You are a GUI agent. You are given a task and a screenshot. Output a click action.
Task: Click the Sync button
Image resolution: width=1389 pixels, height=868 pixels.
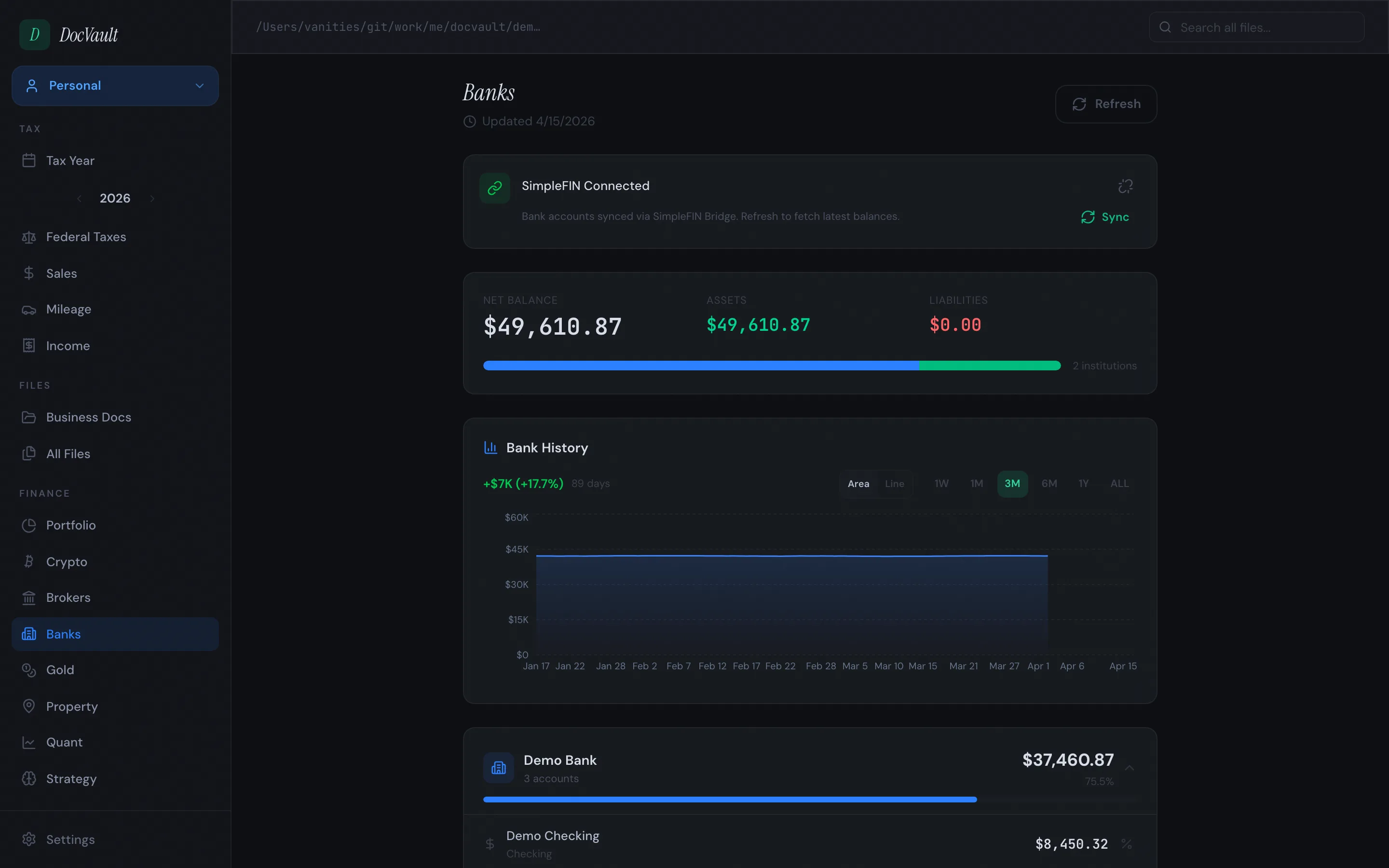pyautogui.click(x=1105, y=217)
